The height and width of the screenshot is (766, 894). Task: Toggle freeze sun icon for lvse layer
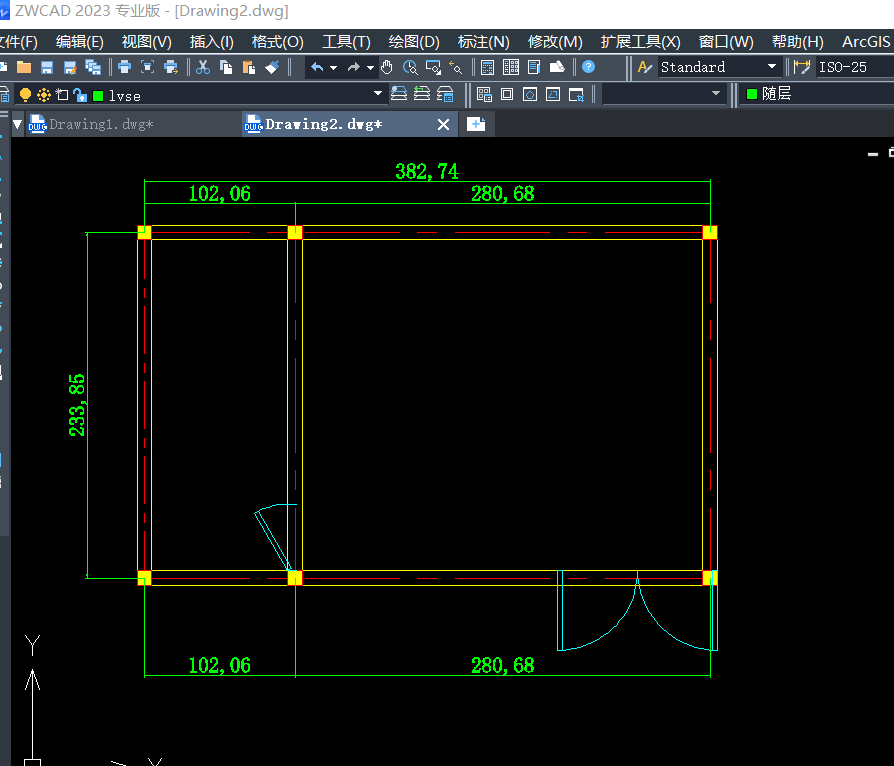point(43,95)
